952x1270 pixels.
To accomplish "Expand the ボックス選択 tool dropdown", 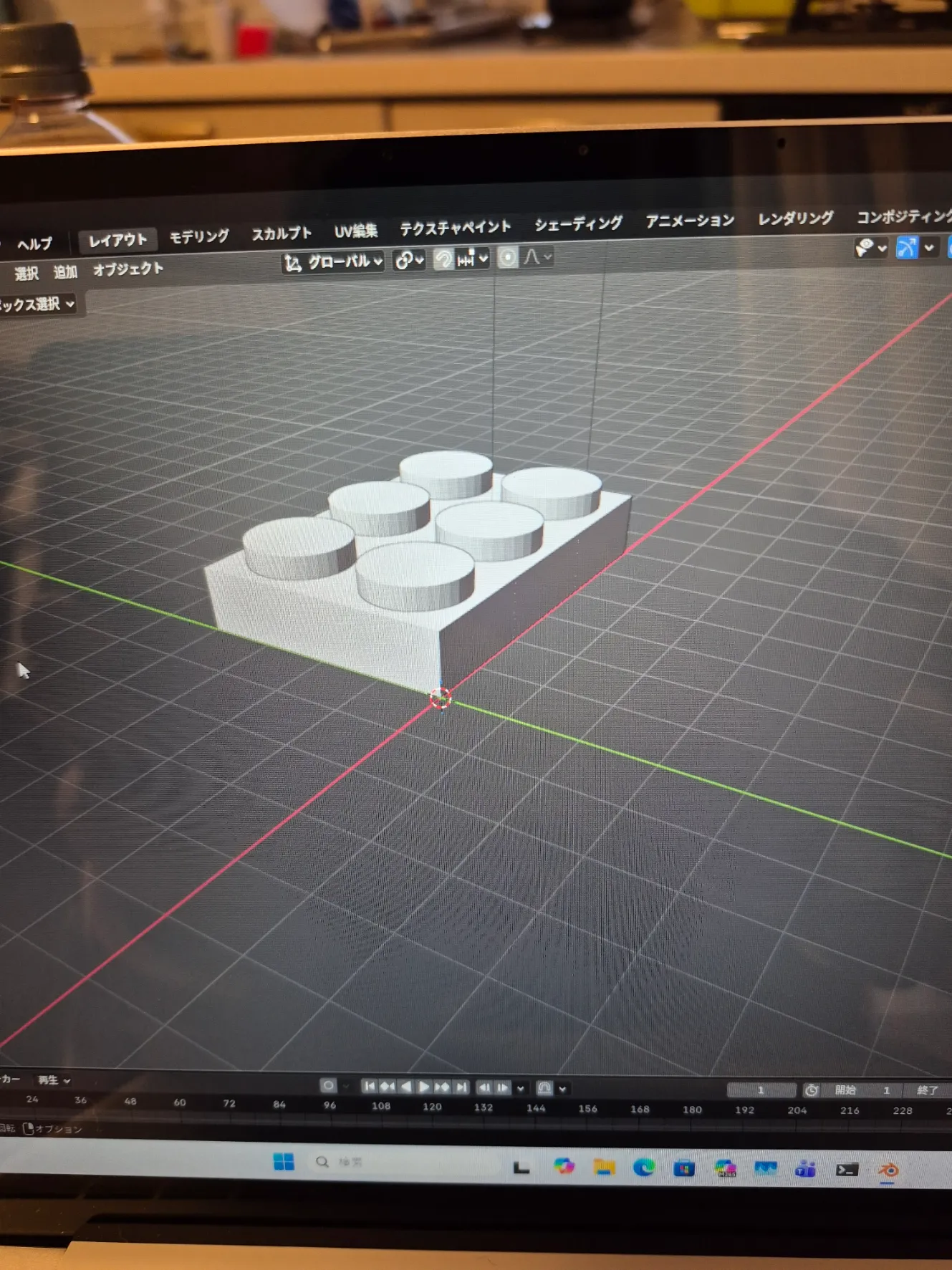I will (37, 304).
